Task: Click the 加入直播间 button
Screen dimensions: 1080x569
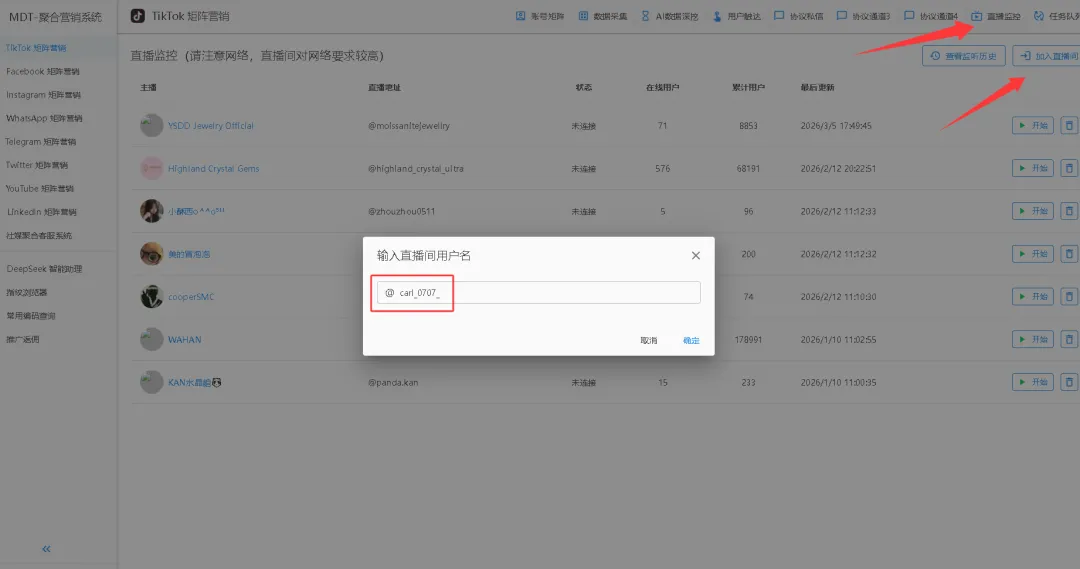Action: [x=1048, y=56]
